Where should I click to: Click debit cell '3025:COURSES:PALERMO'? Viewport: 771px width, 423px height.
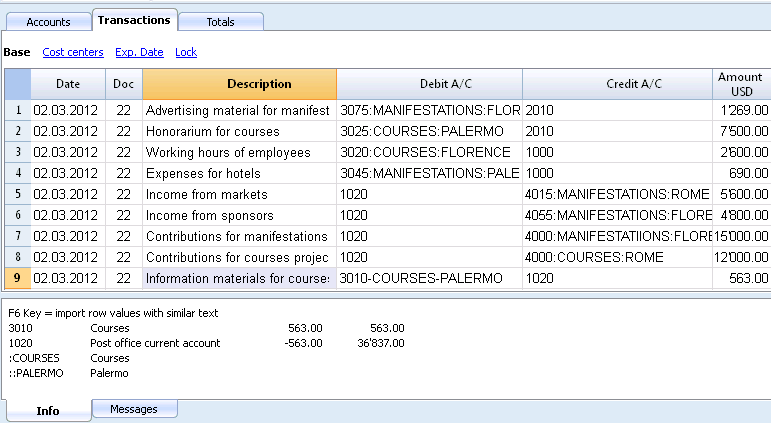click(429, 131)
